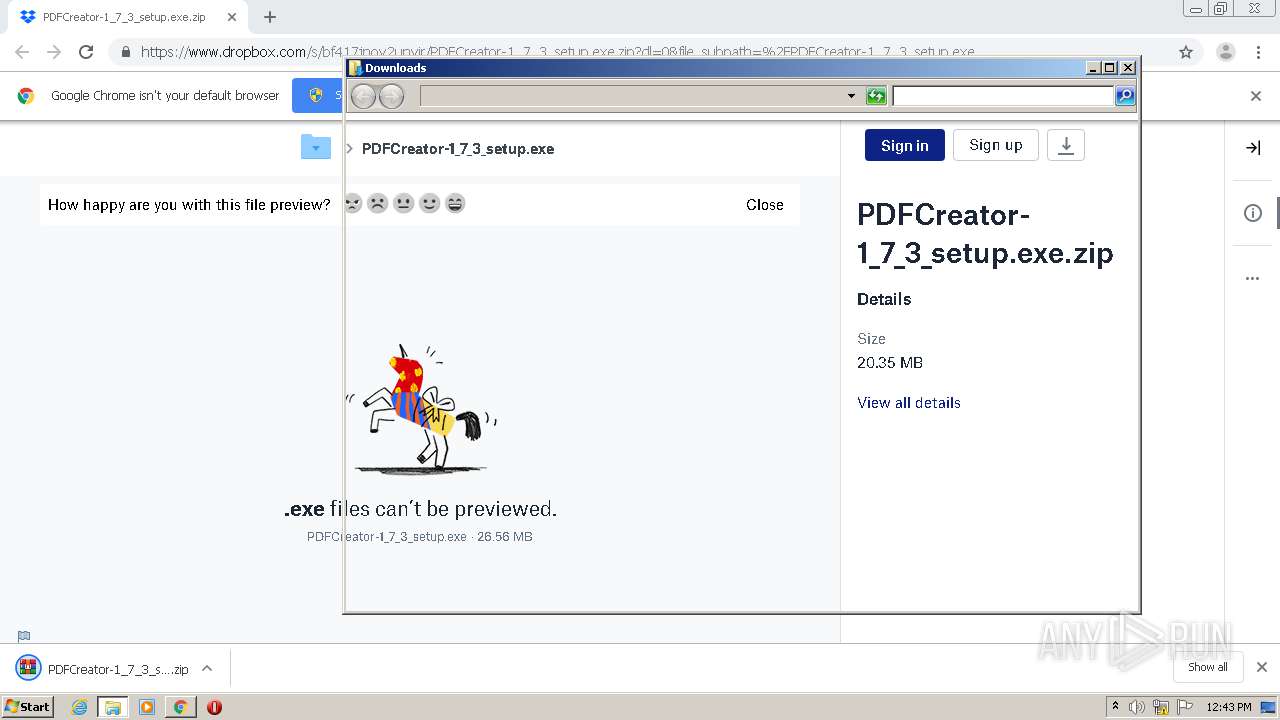
Task: Open a new Chrome tab
Action: (x=270, y=17)
